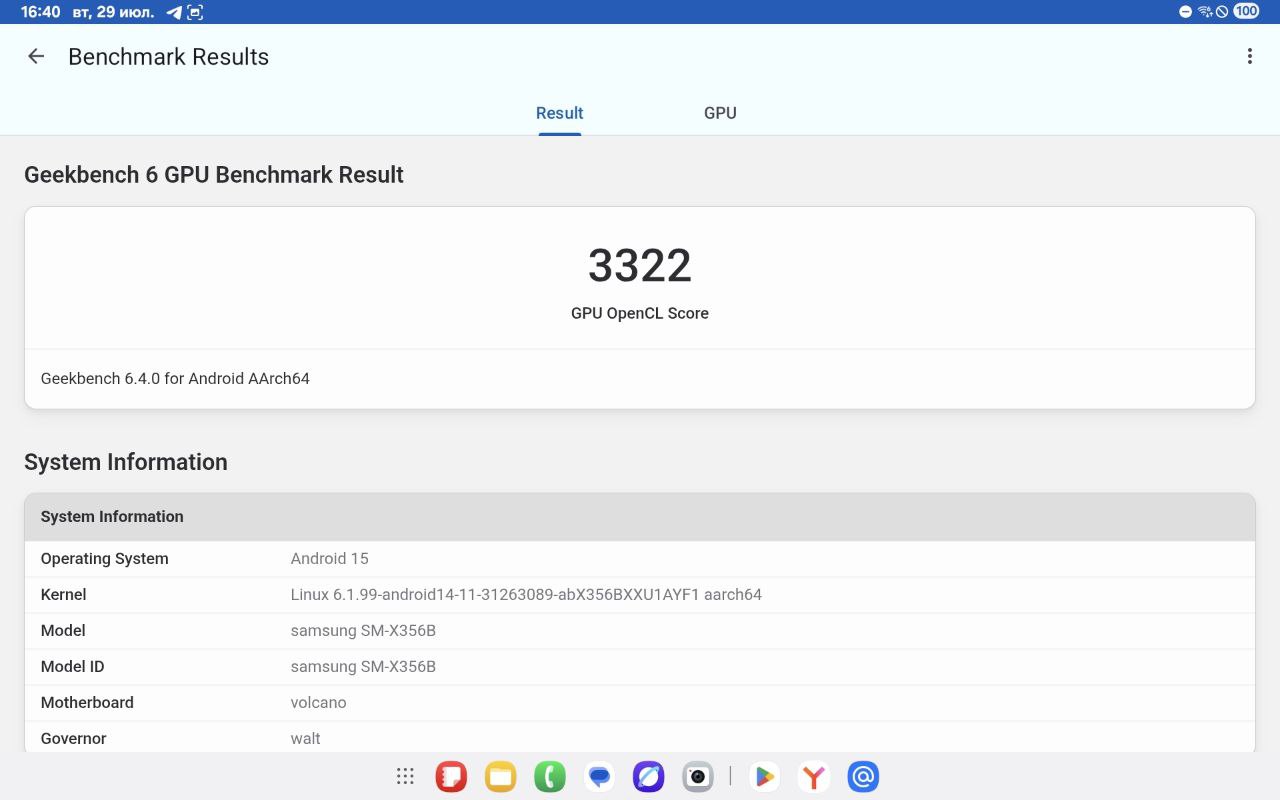Tap the Kernel information entry
The width and height of the screenshot is (1280, 800).
tap(526, 594)
